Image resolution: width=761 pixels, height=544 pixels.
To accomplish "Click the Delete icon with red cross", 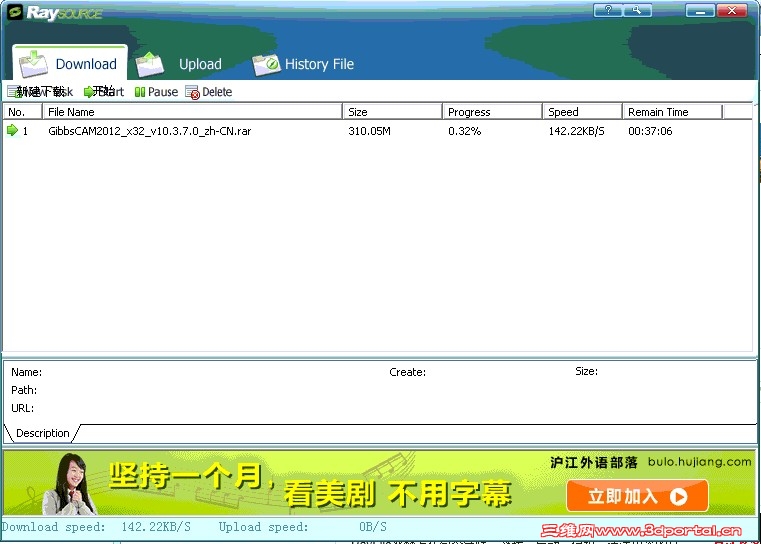I will coord(192,92).
